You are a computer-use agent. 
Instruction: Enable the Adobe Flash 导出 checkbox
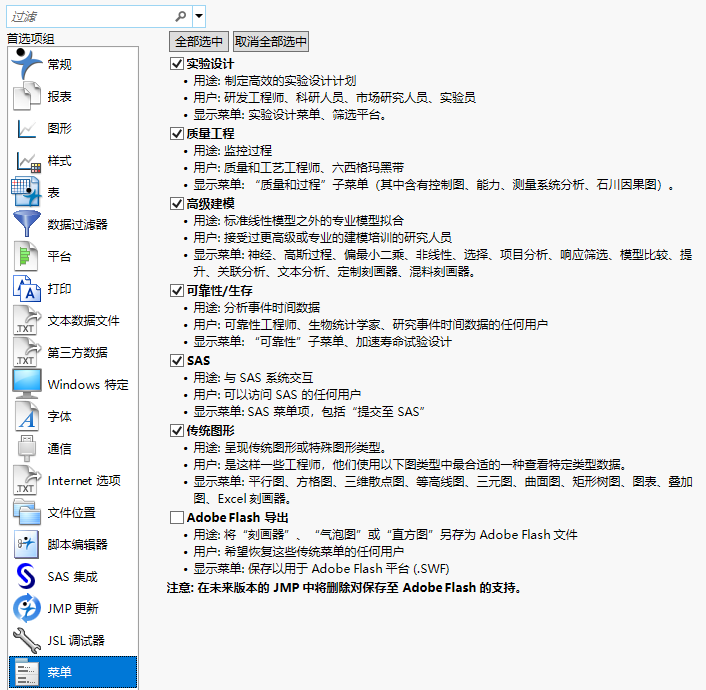(x=176, y=517)
